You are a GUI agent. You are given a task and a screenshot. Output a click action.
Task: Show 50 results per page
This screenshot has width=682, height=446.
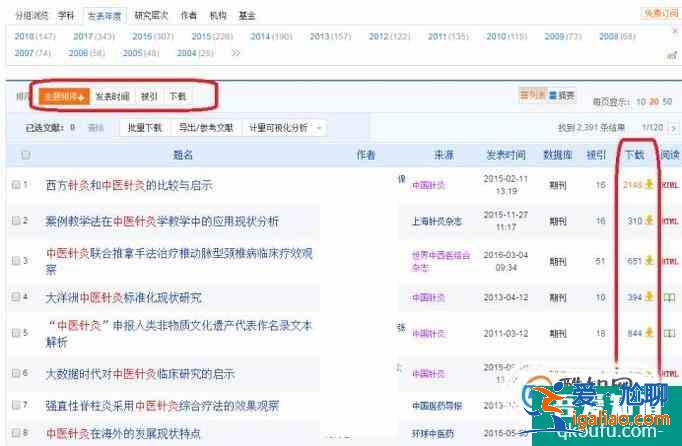[667, 102]
